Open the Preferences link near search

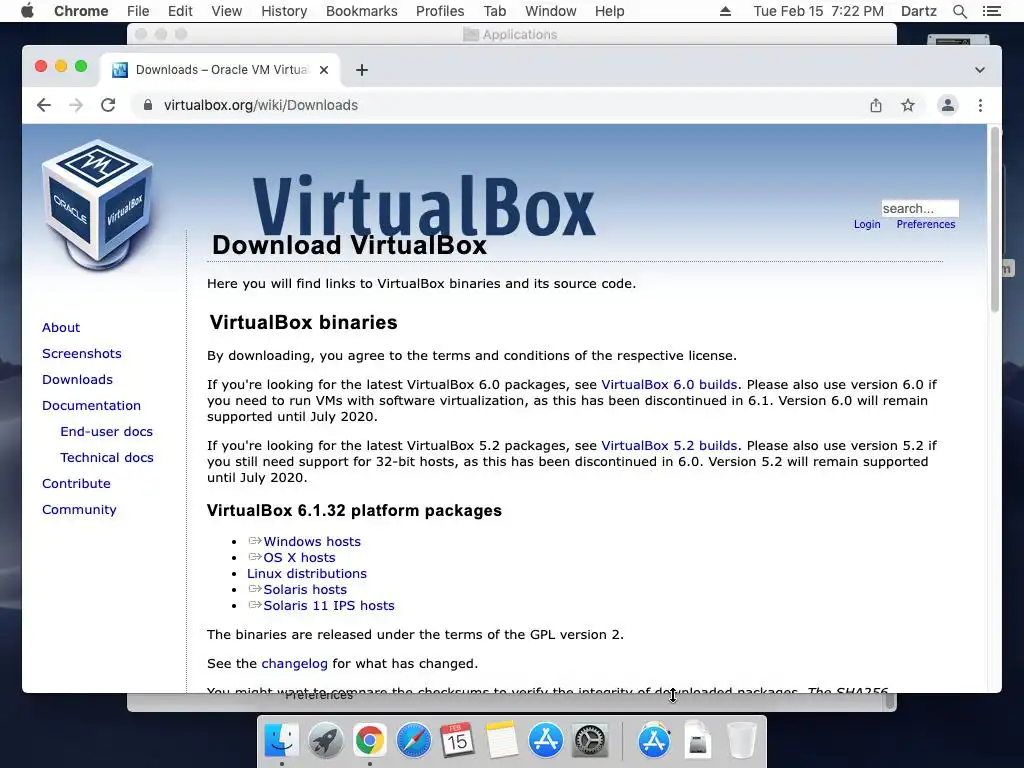coord(925,224)
